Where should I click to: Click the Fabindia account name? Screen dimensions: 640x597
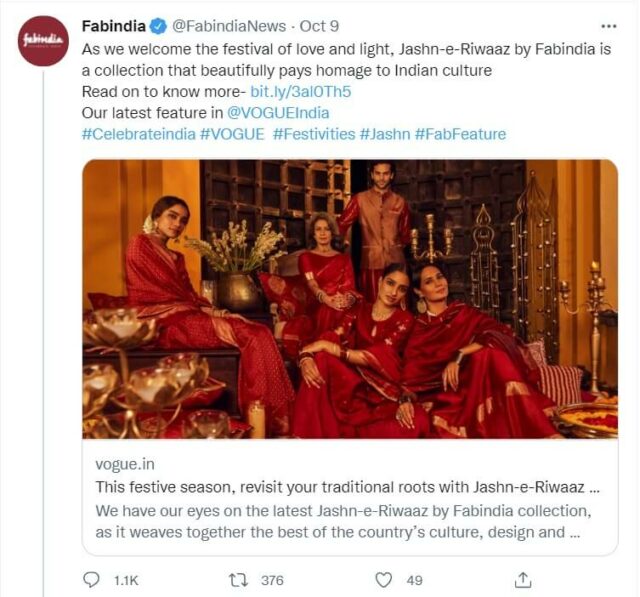point(114,25)
